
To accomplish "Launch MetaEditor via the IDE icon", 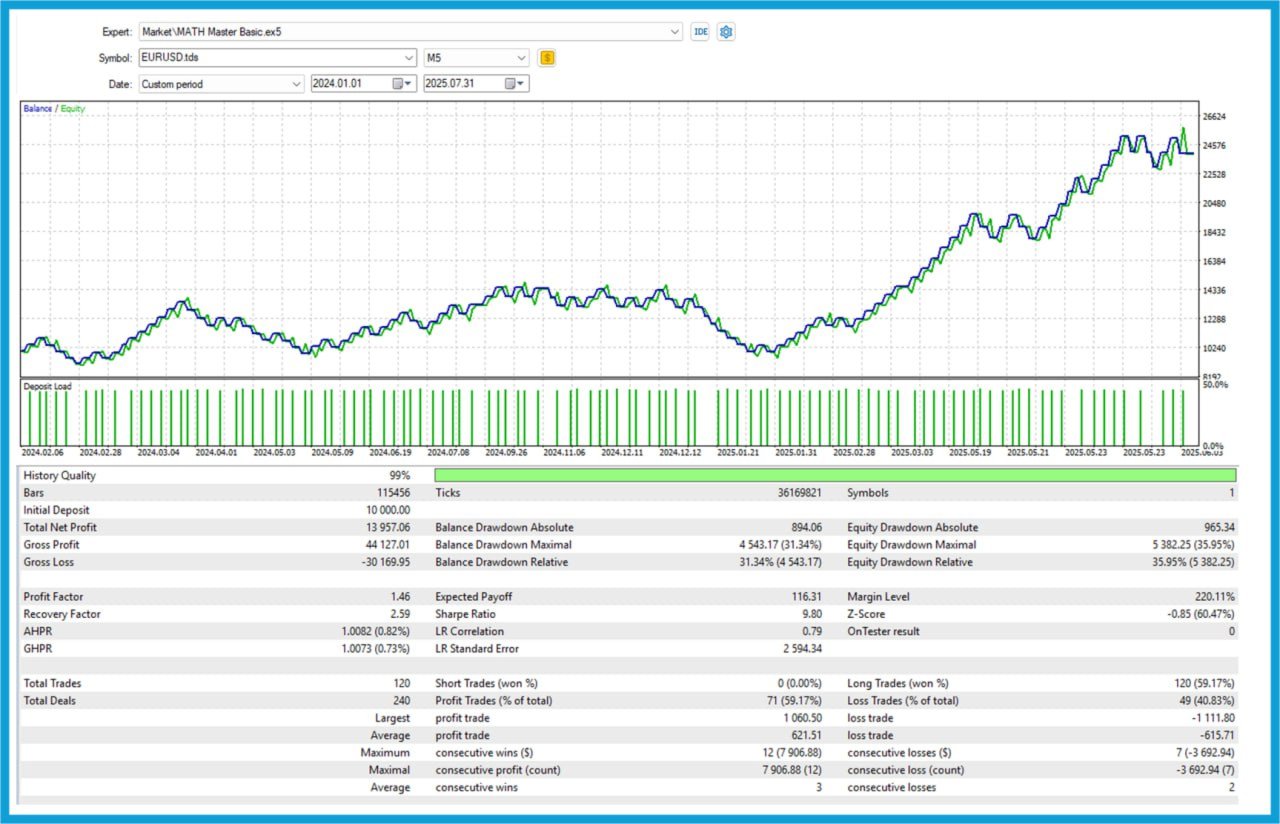I will (x=700, y=31).
